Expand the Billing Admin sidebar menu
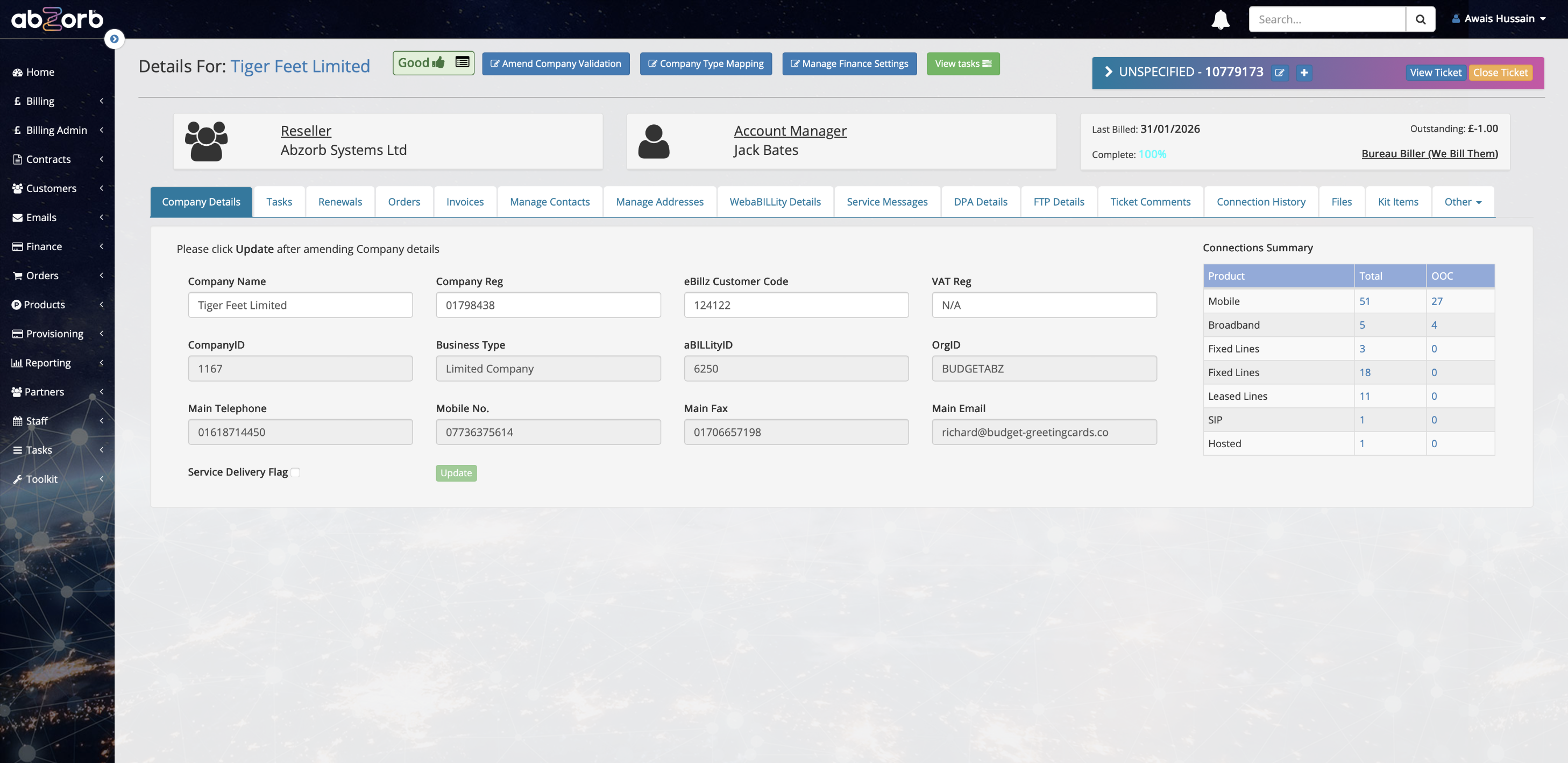 56,130
